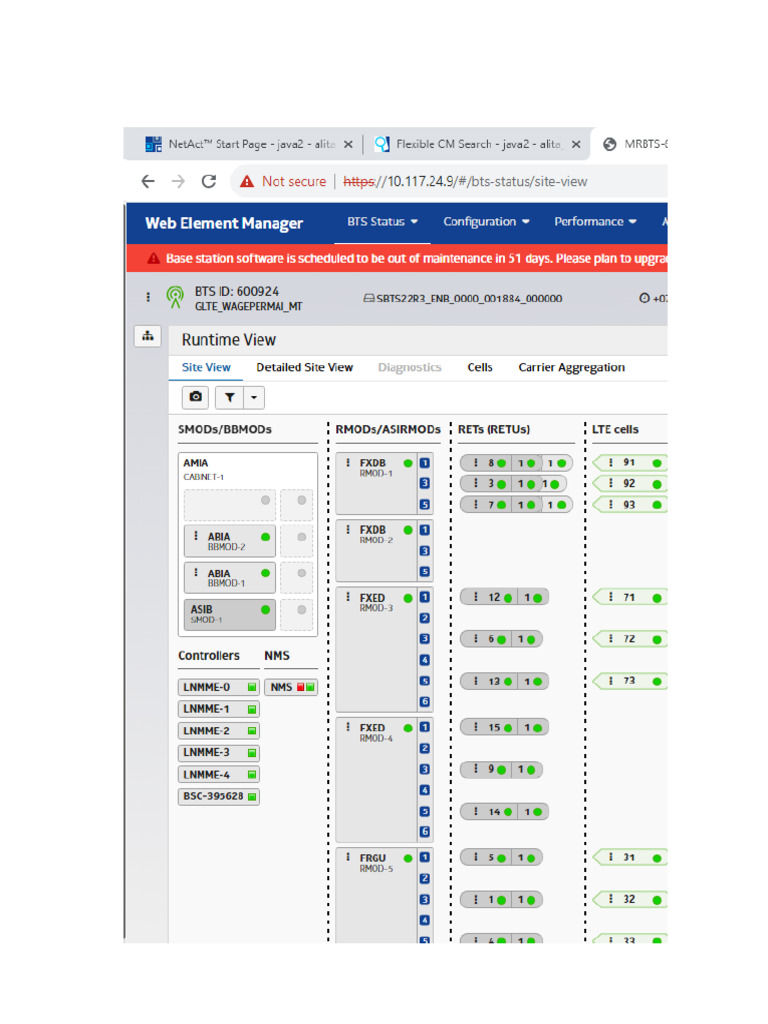Click the Not secure warning icon

click(247, 181)
